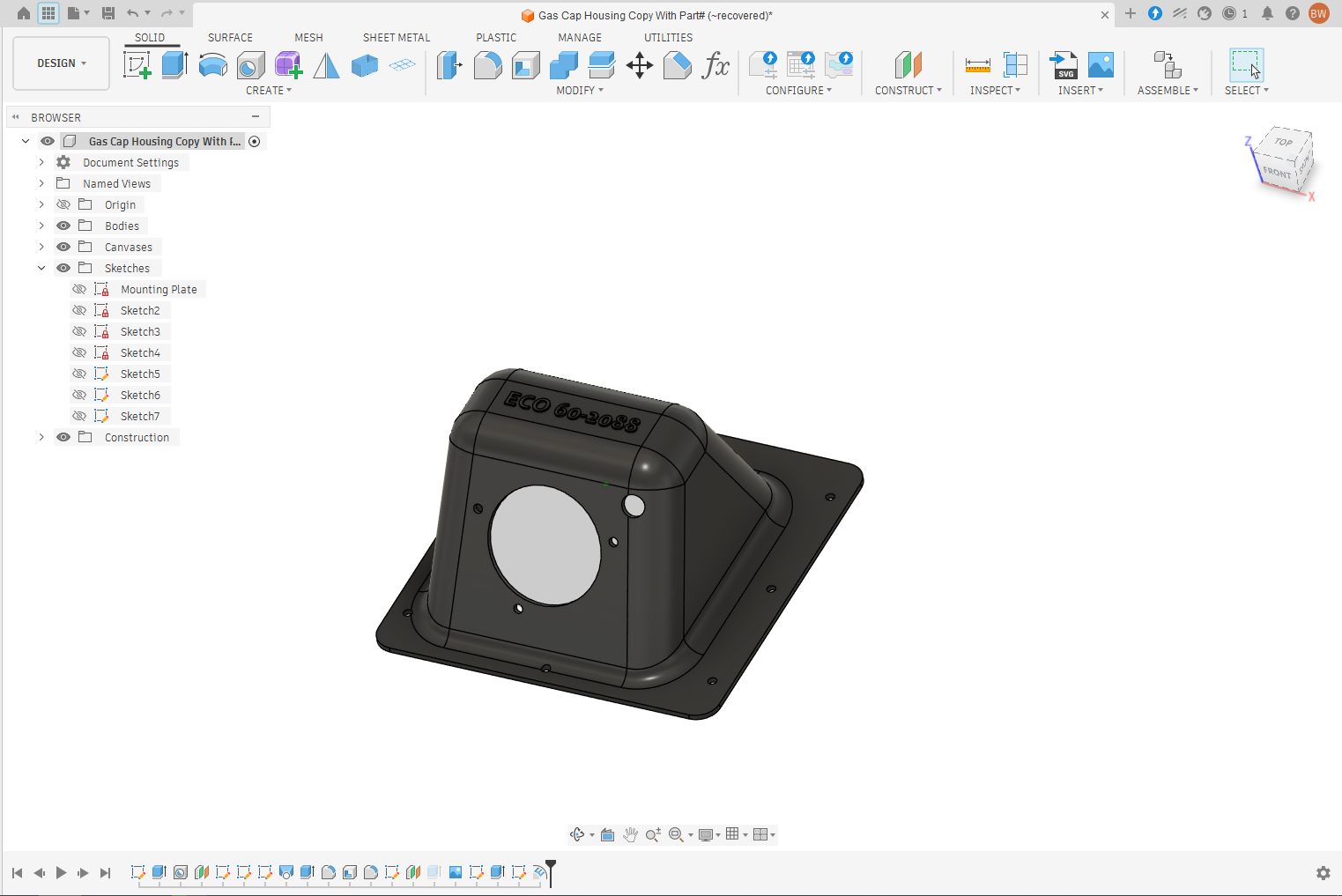The height and width of the screenshot is (896, 1342).
Task: Open the SHEET METAL tab
Action: point(397,37)
